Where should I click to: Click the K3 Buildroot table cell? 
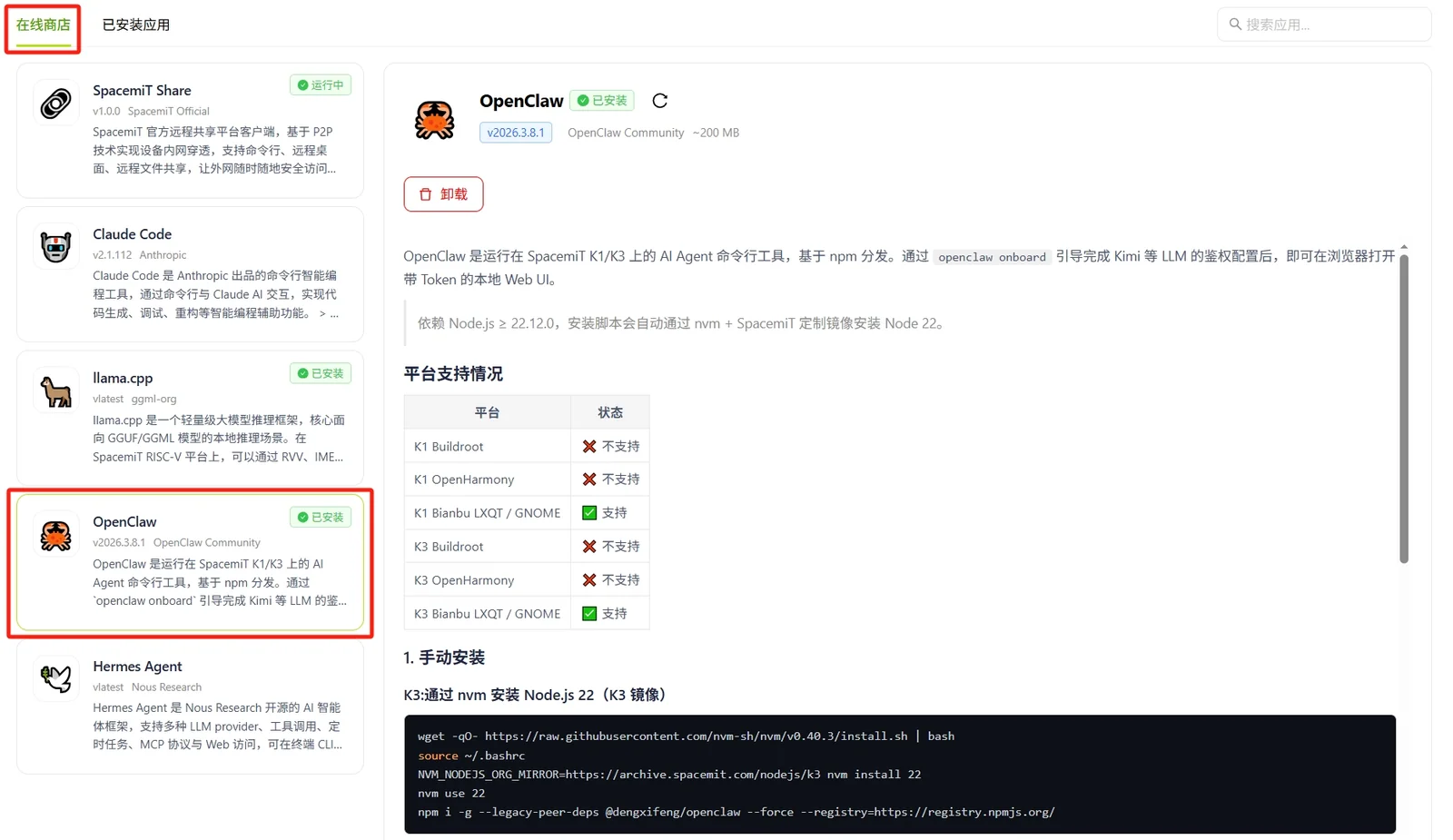point(487,547)
